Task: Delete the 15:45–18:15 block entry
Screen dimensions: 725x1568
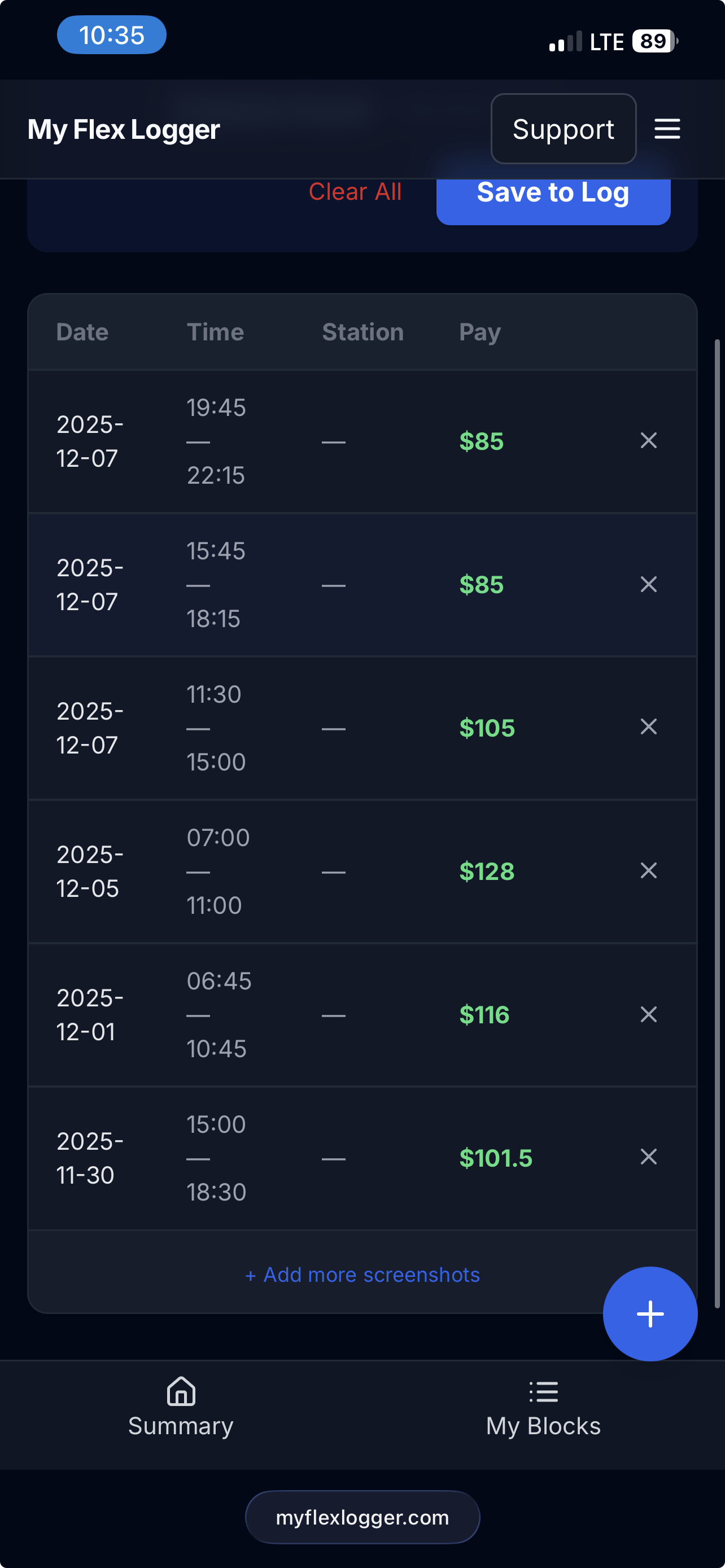Action: tap(648, 584)
